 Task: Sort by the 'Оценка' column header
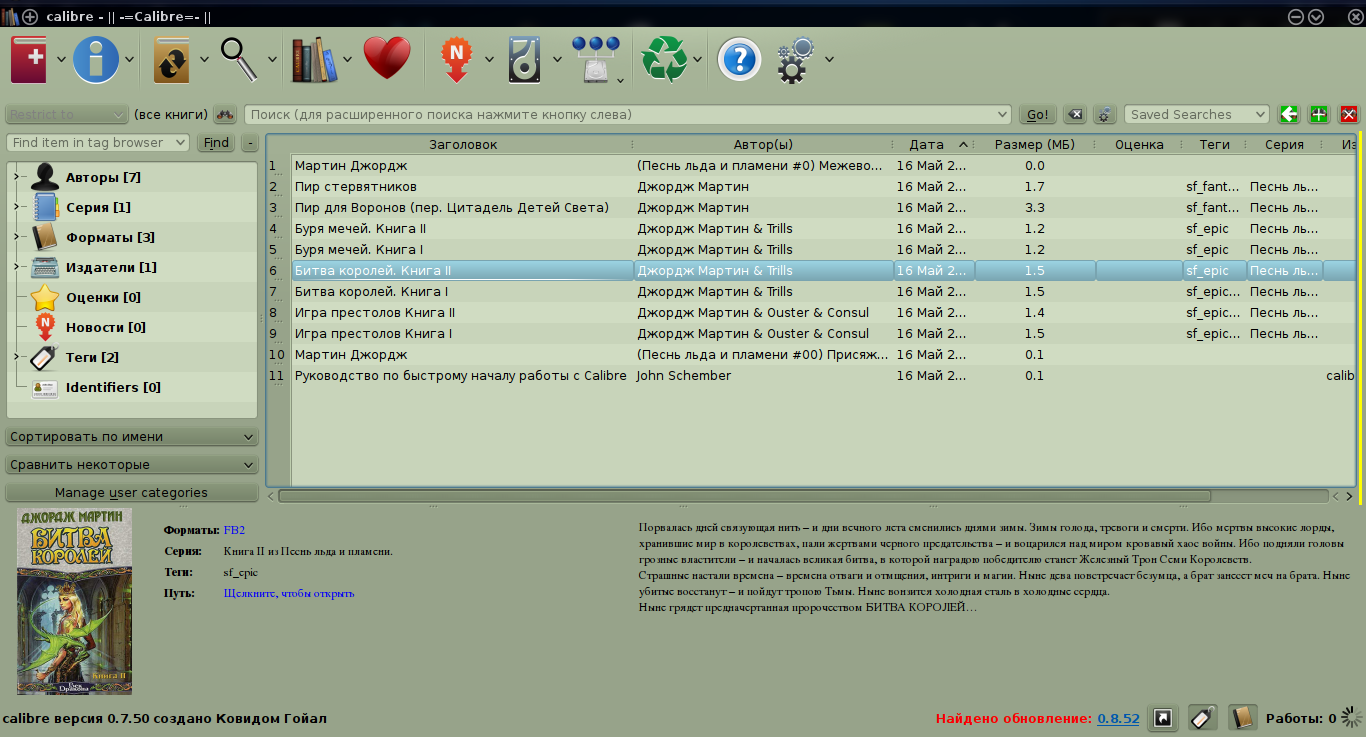pos(1139,145)
